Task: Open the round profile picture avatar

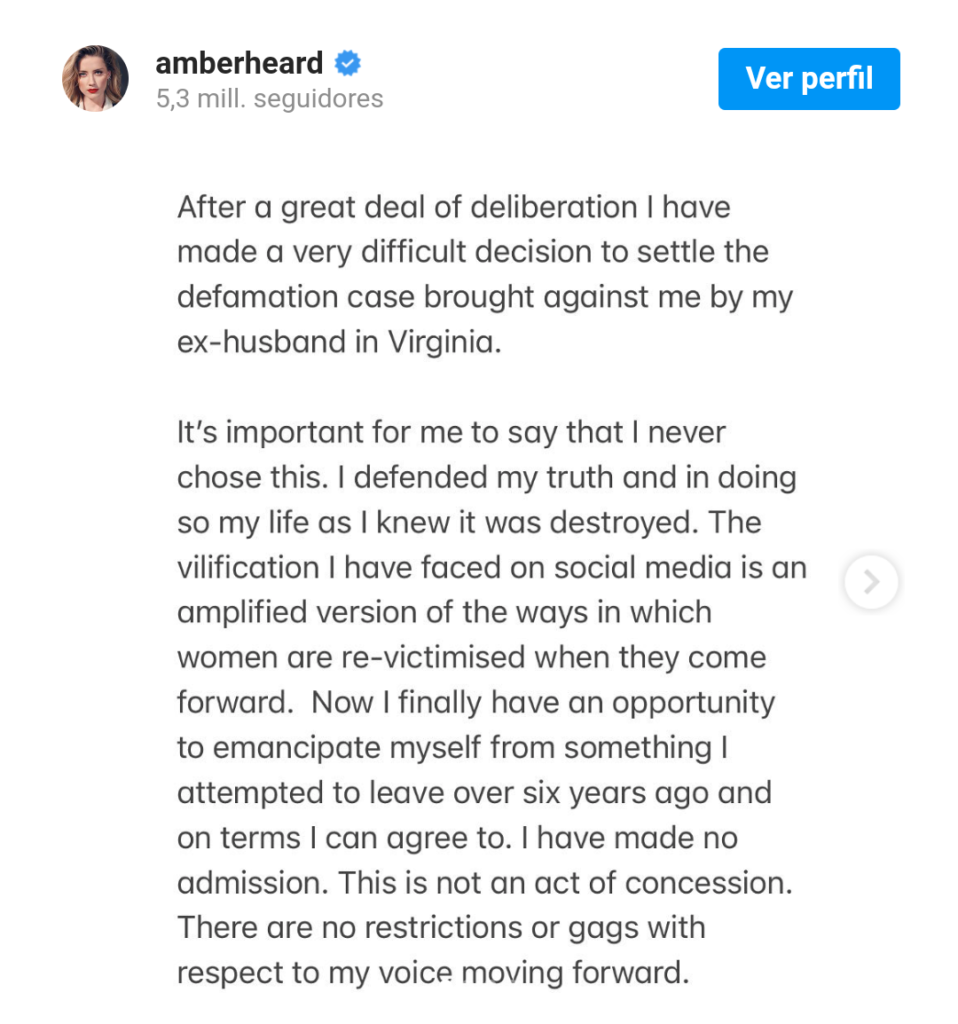Action: point(95,78)
